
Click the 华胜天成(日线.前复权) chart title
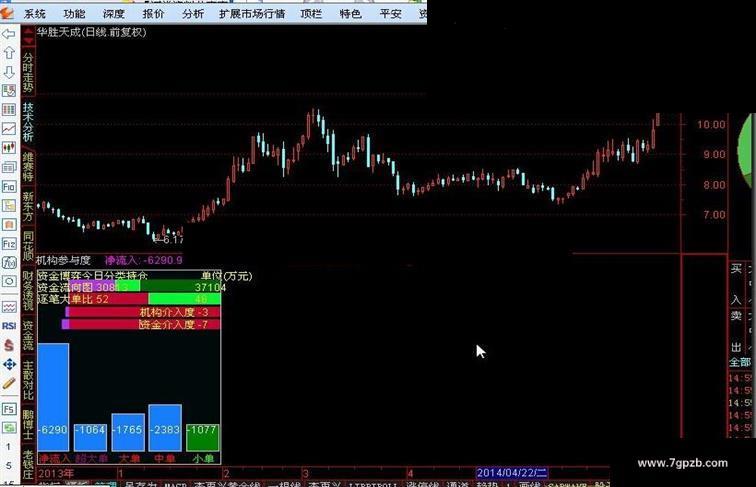click(x=92, y=32)
